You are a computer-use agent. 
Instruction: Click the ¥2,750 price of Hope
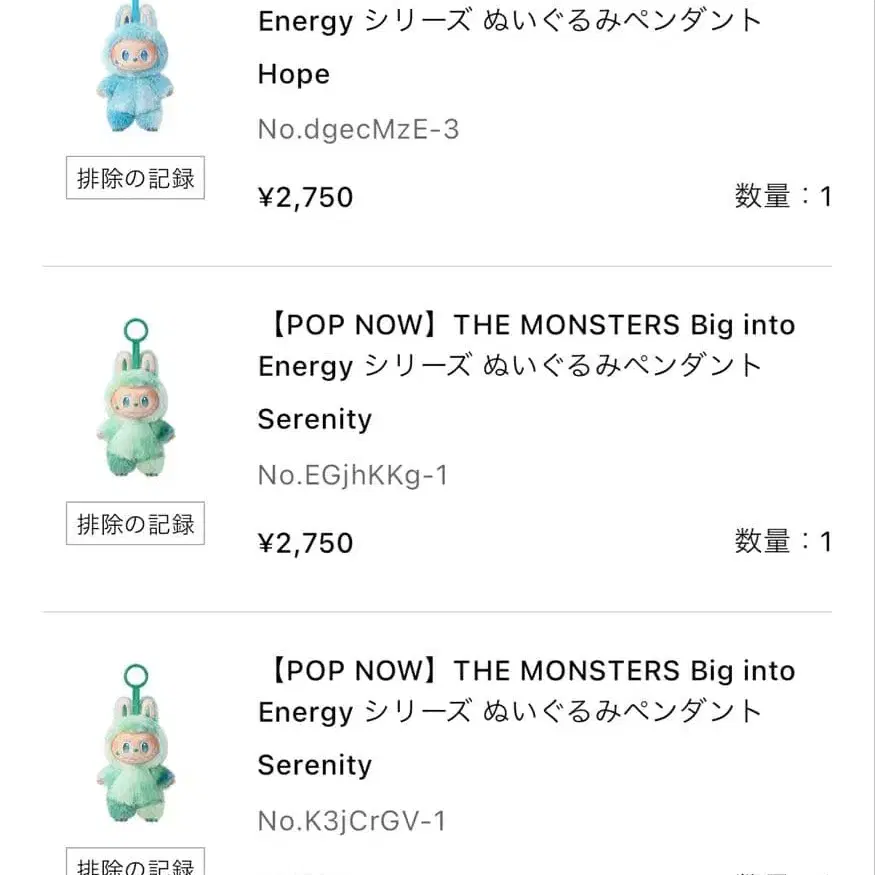[305, 197]
